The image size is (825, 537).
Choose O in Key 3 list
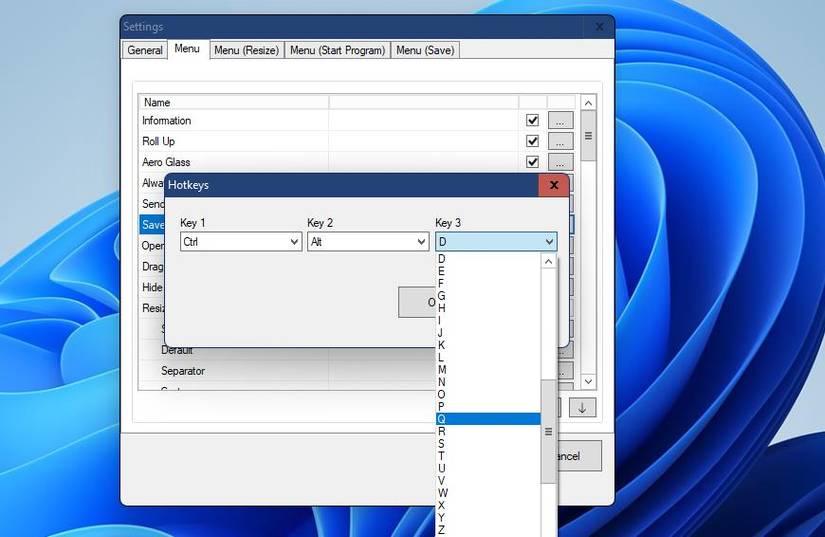[x=489, y=394]
